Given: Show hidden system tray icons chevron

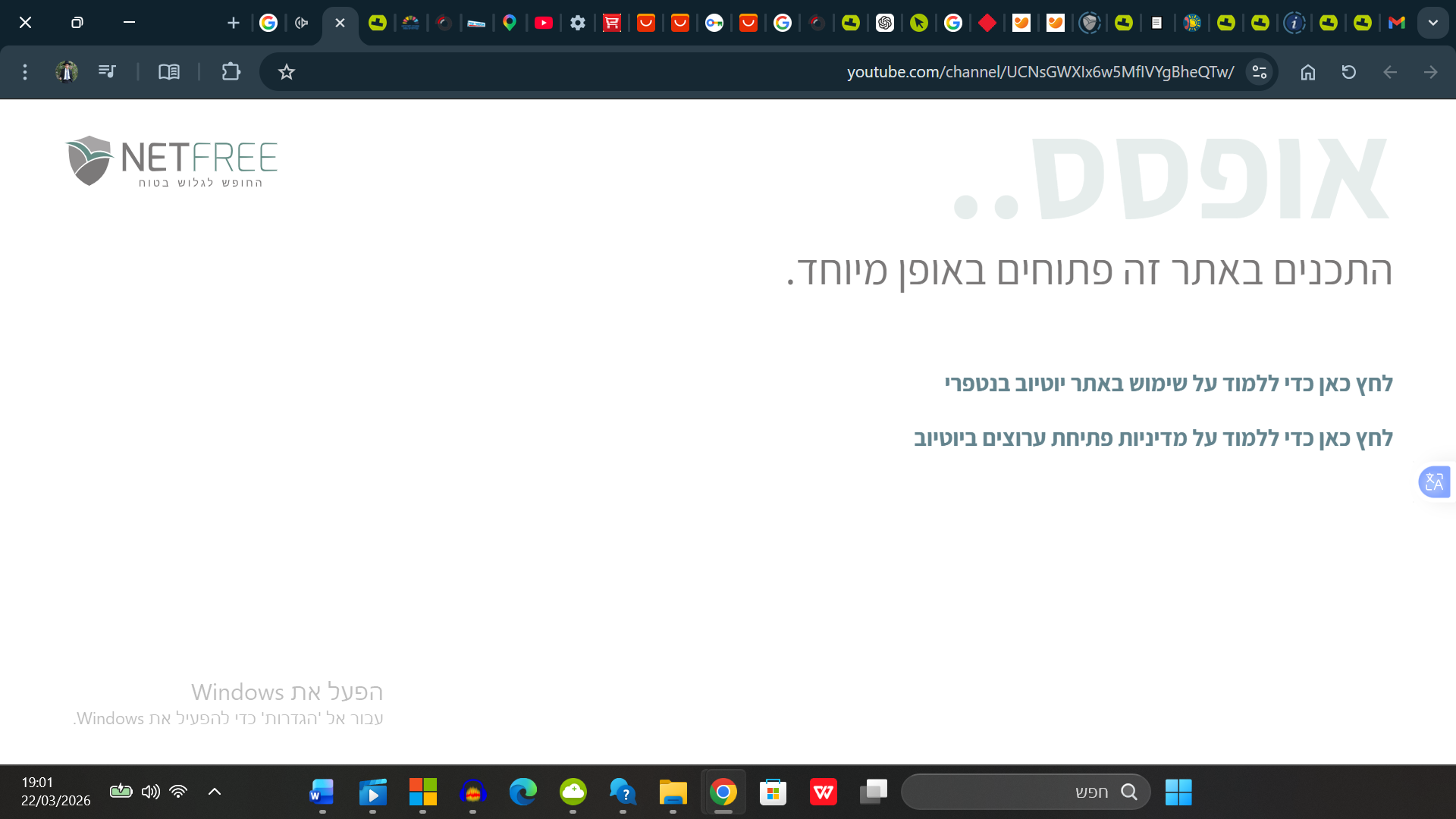Looking at the screenshot, I should pos(215,792).
